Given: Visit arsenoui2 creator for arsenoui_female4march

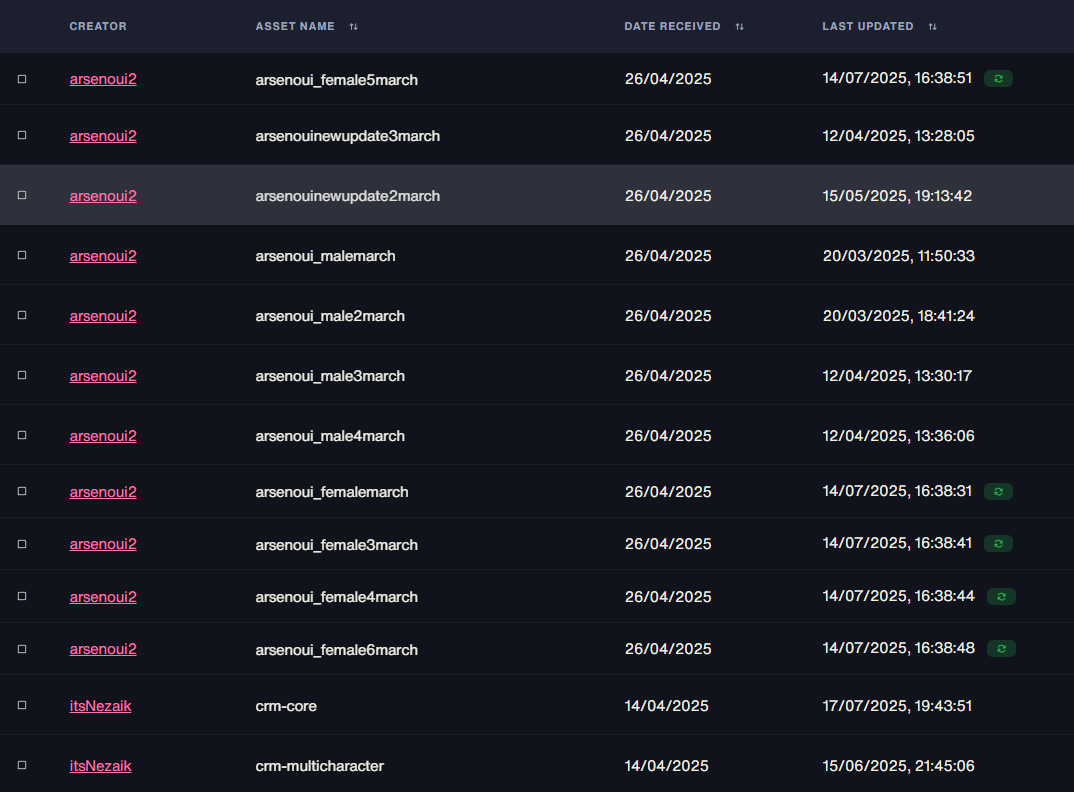Looking at the screenshot, I should point(103,597).
